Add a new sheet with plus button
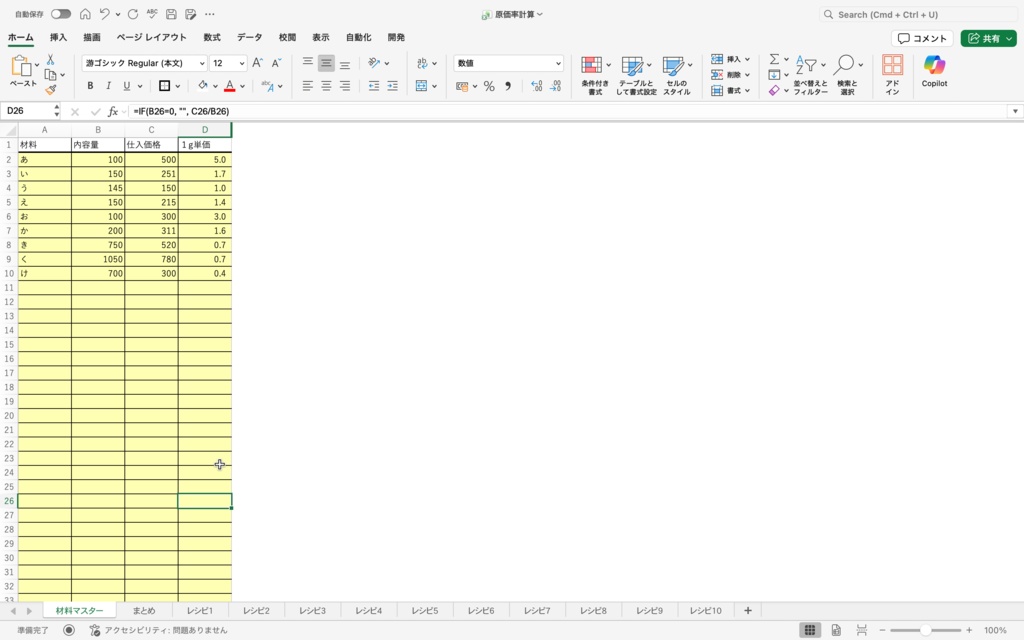Image resolution: width=1024 pixels, height=640 pixels. coord(748,611)
